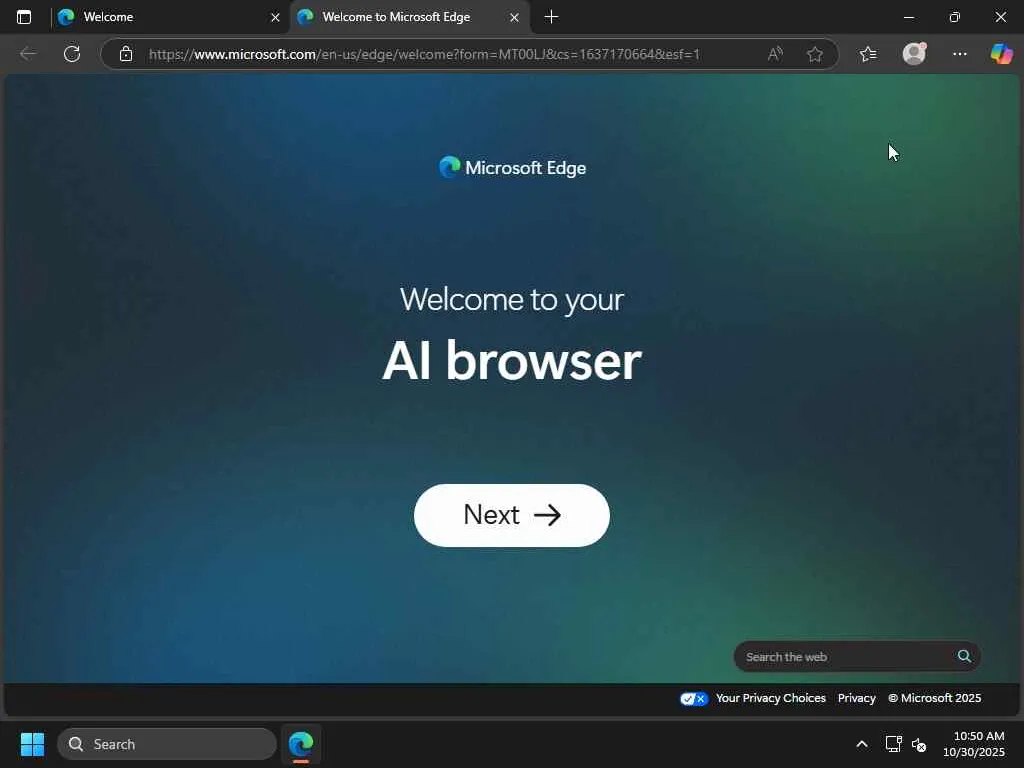View site information lock icon
Screen dimensions: 1024x768
[126, 54]
